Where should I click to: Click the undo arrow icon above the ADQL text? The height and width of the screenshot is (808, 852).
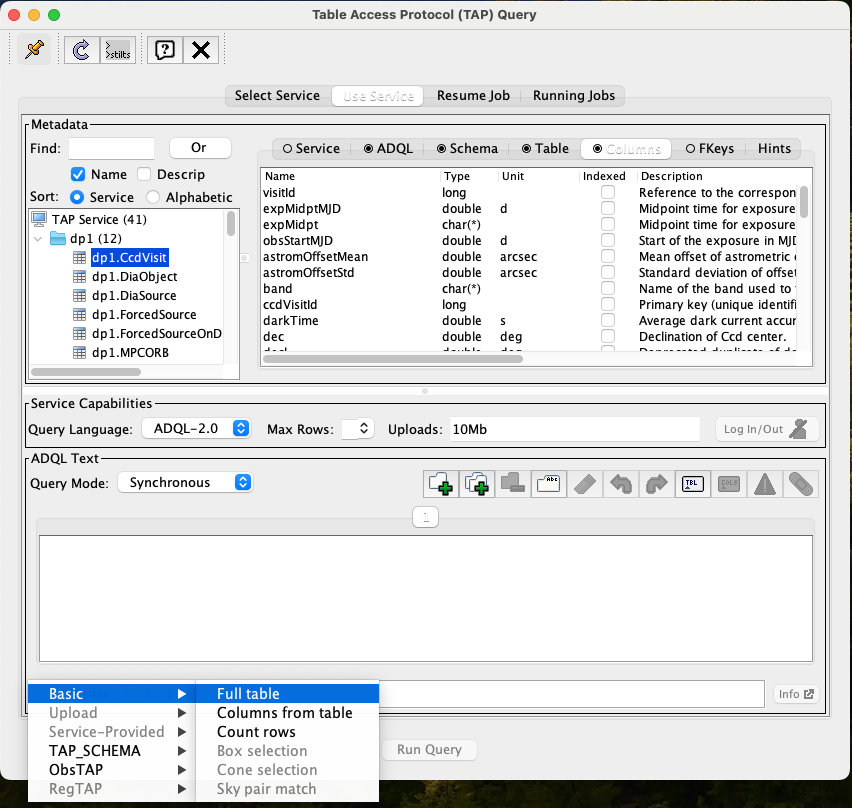620,483
